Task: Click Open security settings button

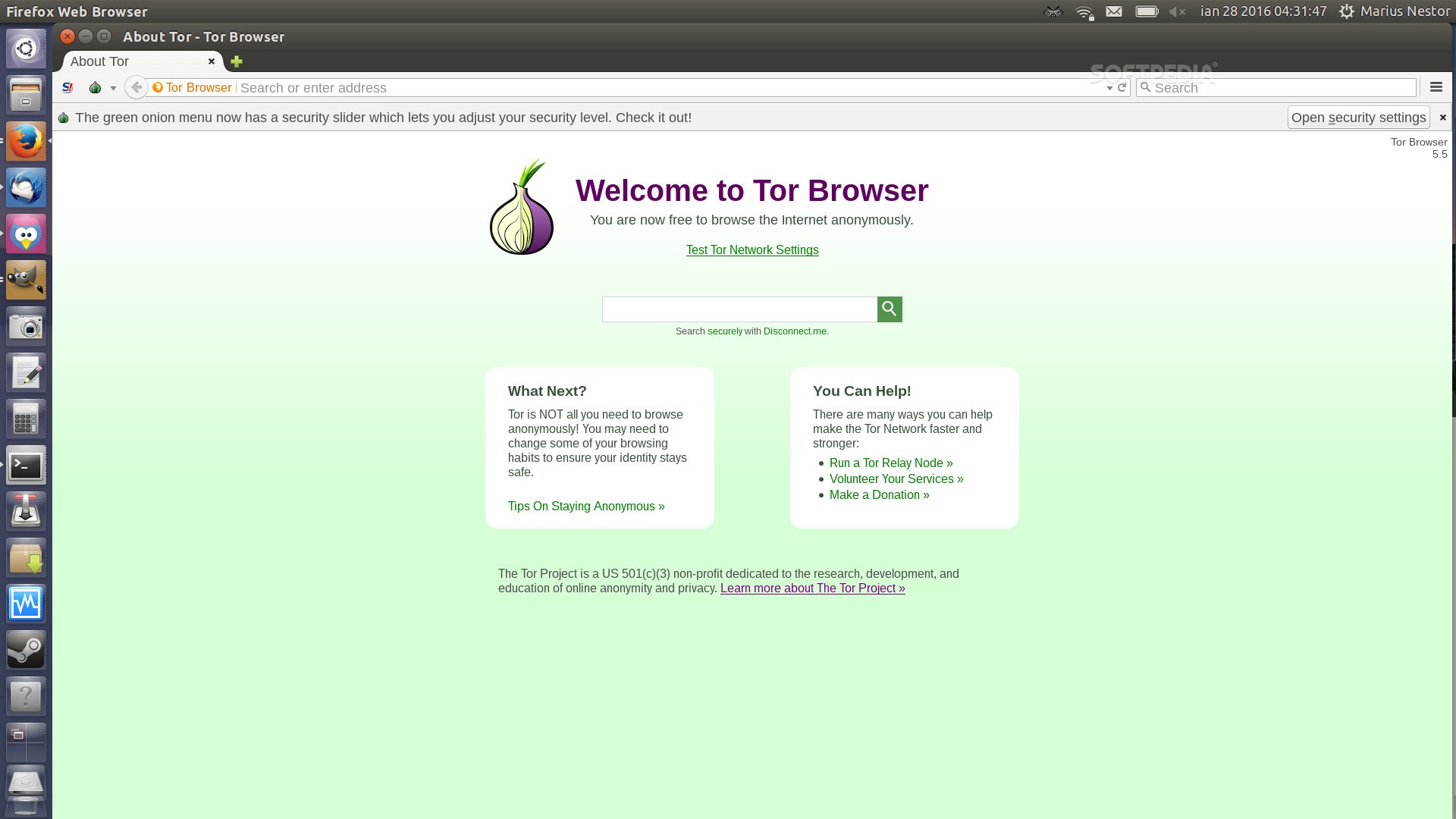Action: point(1358,117)
